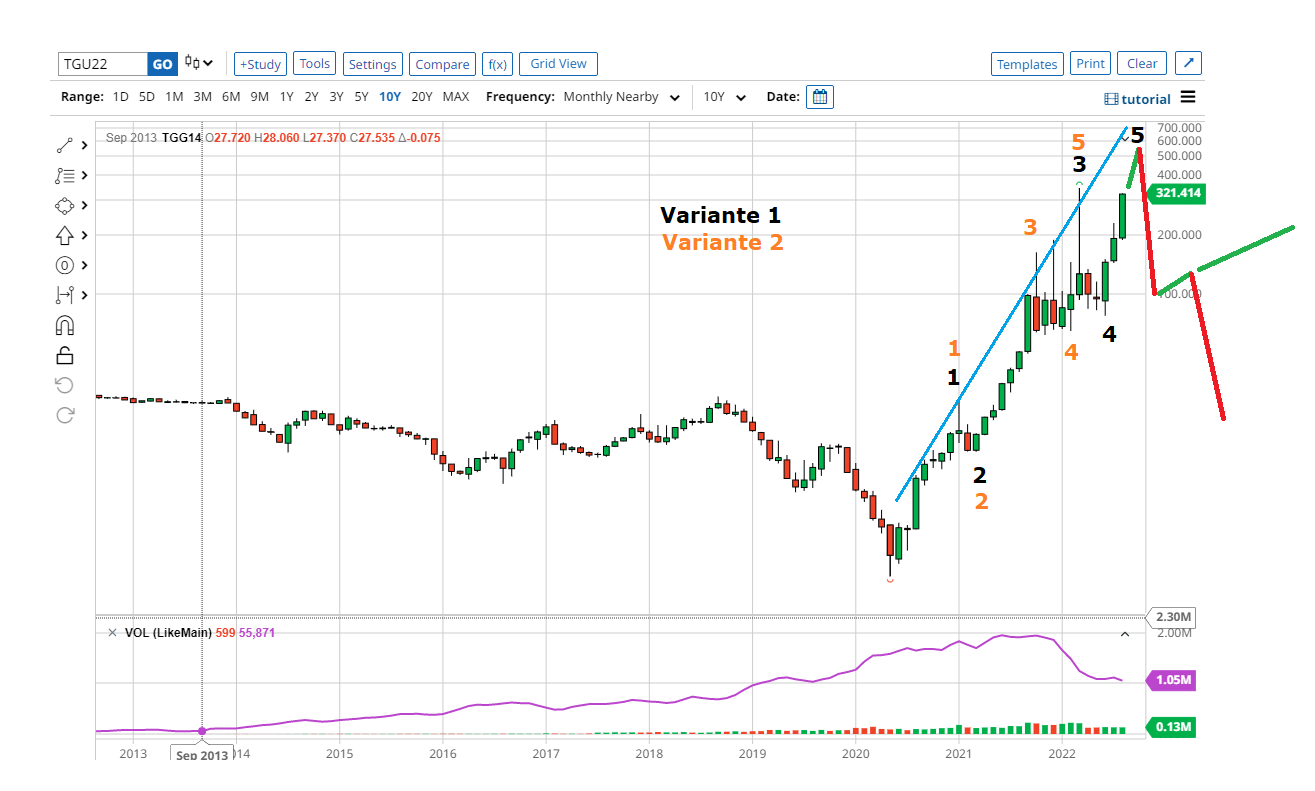This screenshot has width=1315, height=791.
Task: Click the GO button
Action: [x=162, y=64]
